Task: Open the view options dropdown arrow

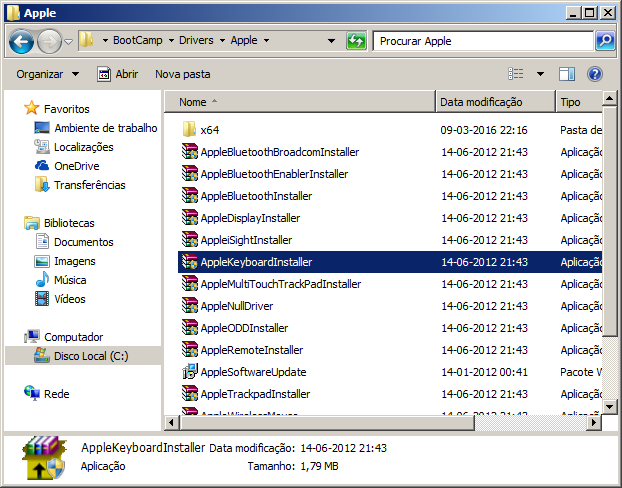Action: tap(540, 74)
